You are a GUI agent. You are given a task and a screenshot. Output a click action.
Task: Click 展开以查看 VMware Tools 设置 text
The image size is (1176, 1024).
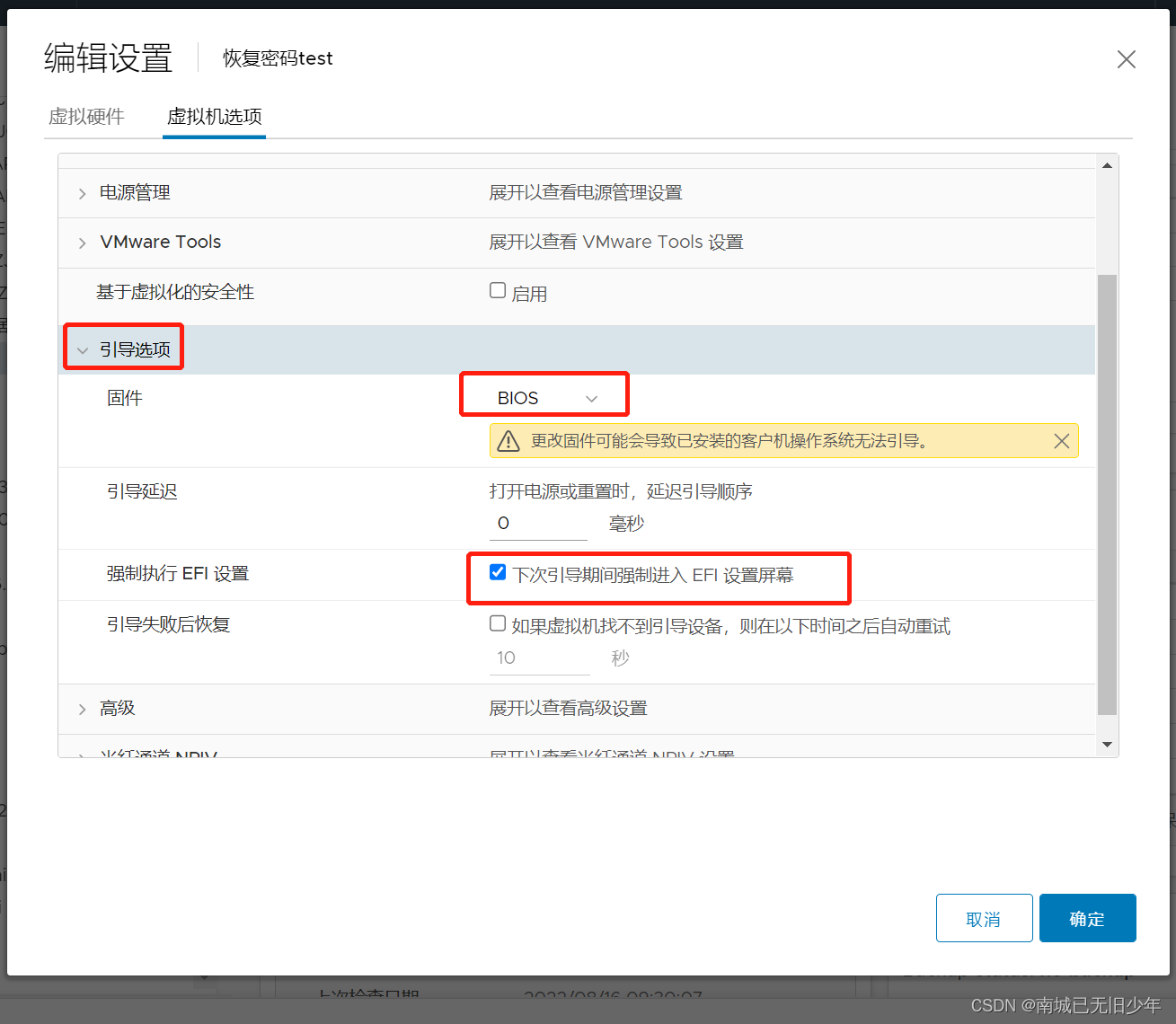(616, 243)
